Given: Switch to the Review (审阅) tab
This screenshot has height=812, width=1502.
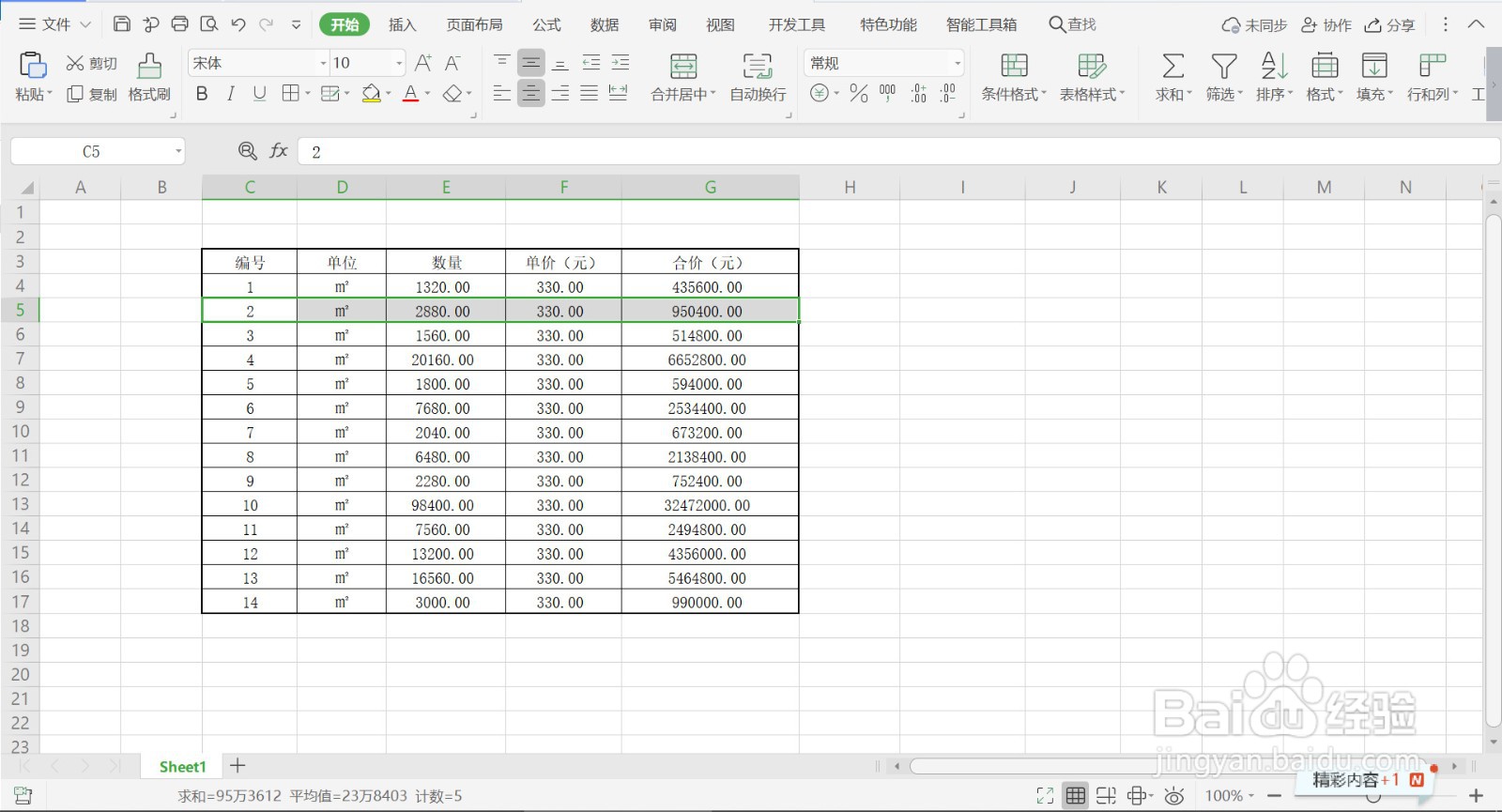Looking at the screenshot, I should (663, 24).
